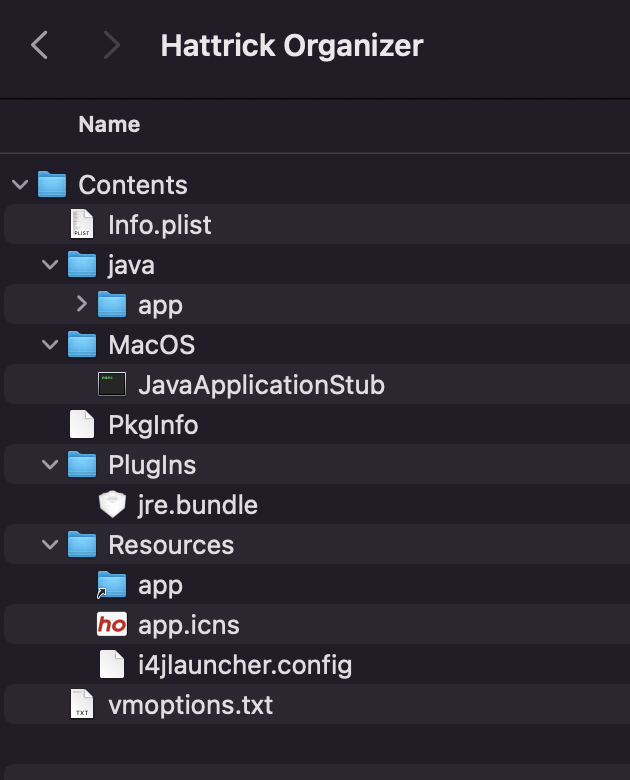Click the java folder icon

click(82, 264)
